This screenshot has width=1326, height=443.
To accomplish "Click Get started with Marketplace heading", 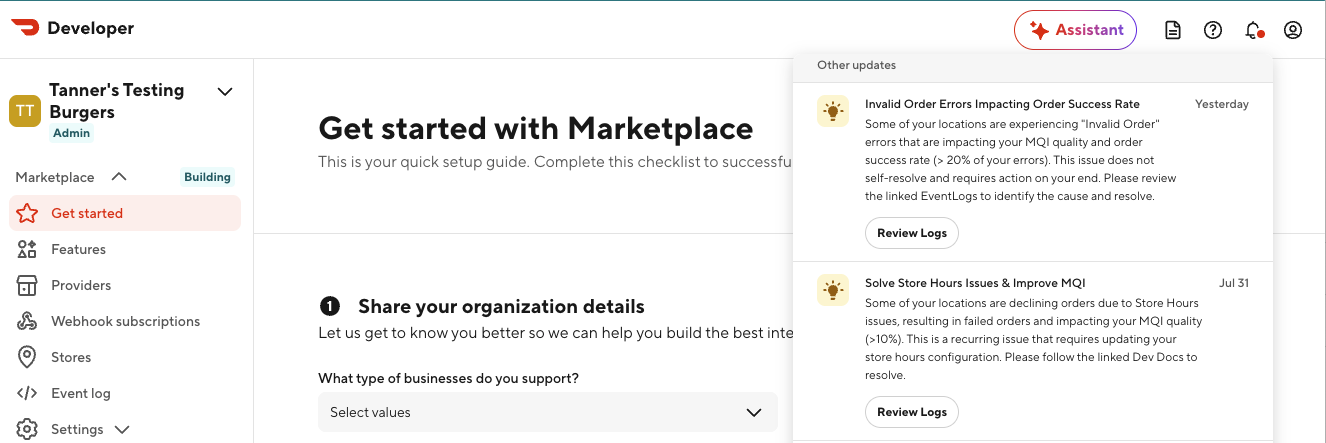I will pos(535,128).
